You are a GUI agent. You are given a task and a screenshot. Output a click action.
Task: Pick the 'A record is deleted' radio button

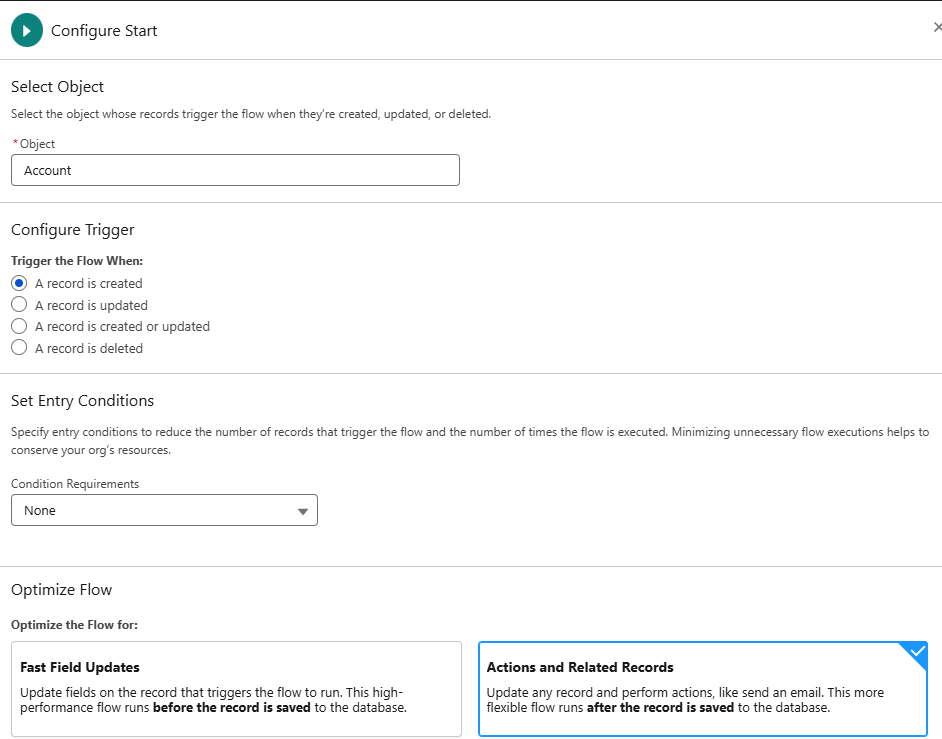click(19, 348)
